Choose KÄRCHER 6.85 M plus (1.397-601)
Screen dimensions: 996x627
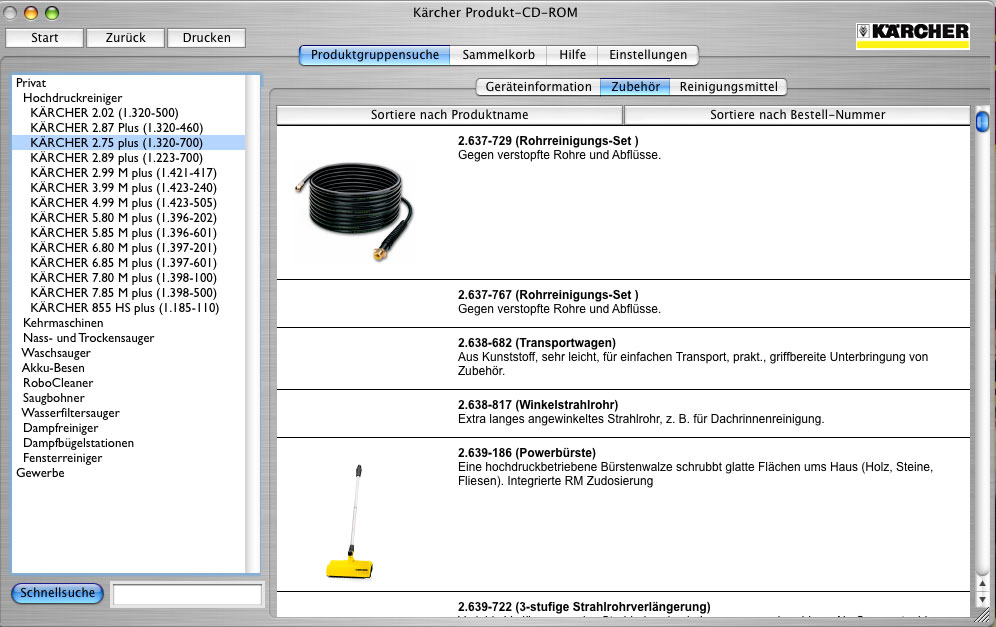click(x=123, y=263)
